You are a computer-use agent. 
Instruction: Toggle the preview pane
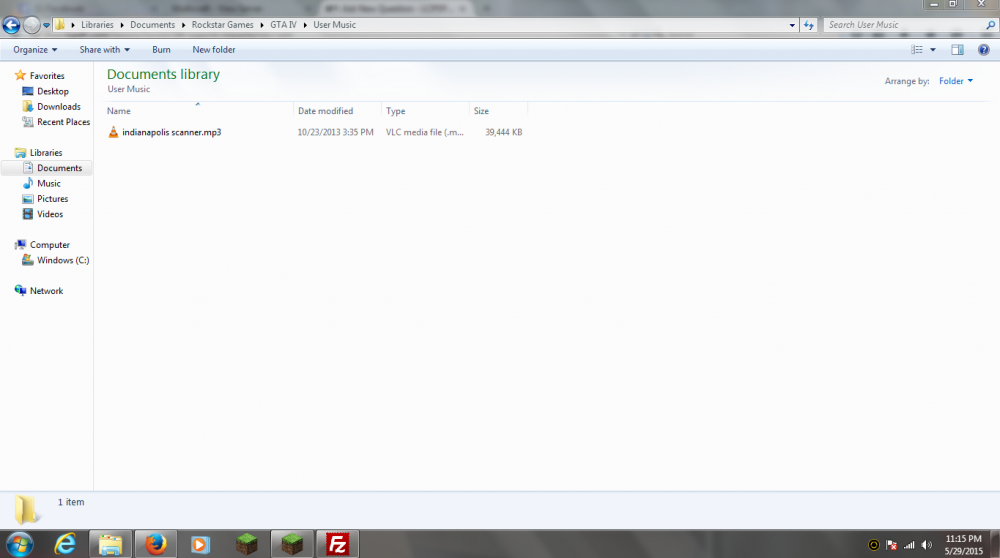pyautogui.click(x=957, y=50)
